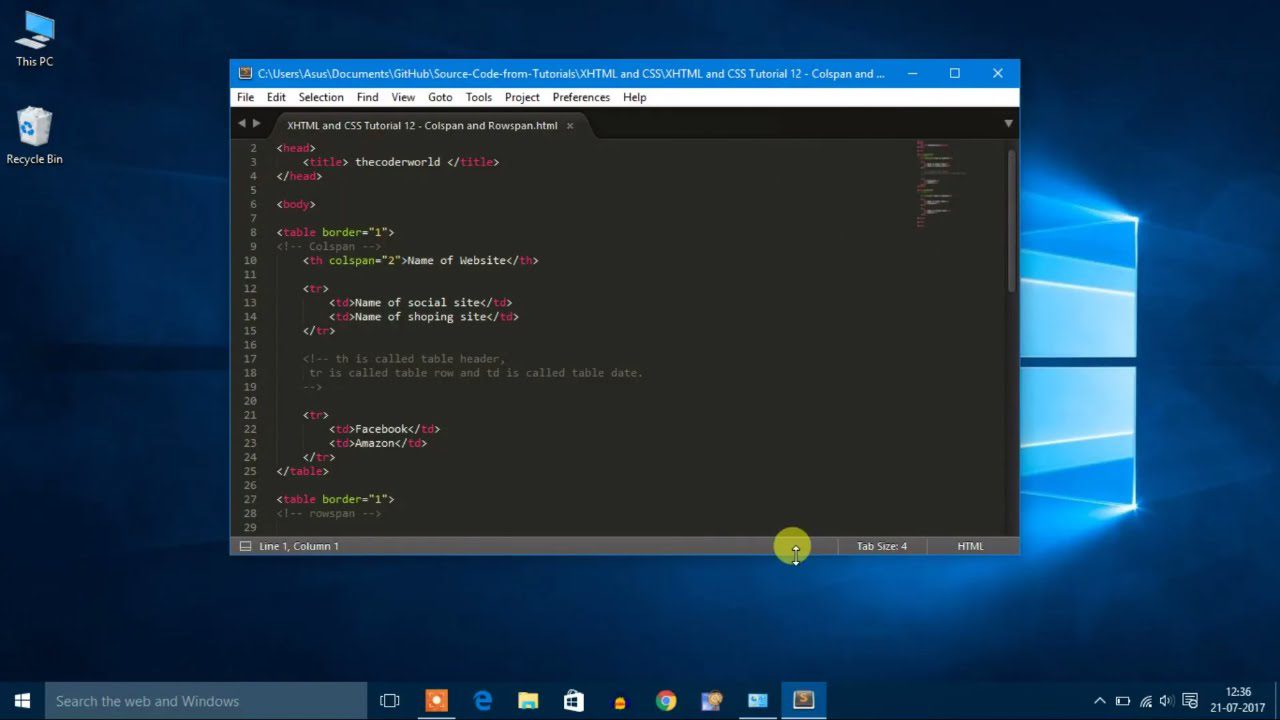1280x720 pixels.
Task: Select the Colspan and Rowspan.html tab
Action: 422,125
